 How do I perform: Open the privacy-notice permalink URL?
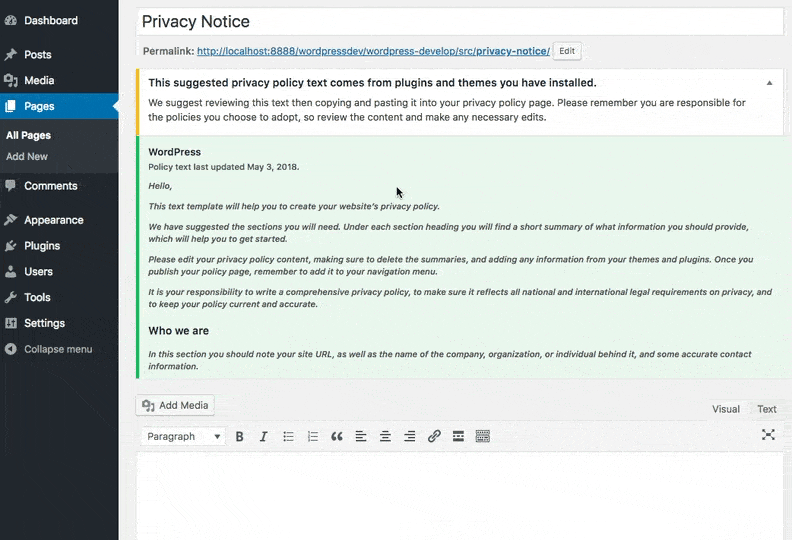coord(373,51)
